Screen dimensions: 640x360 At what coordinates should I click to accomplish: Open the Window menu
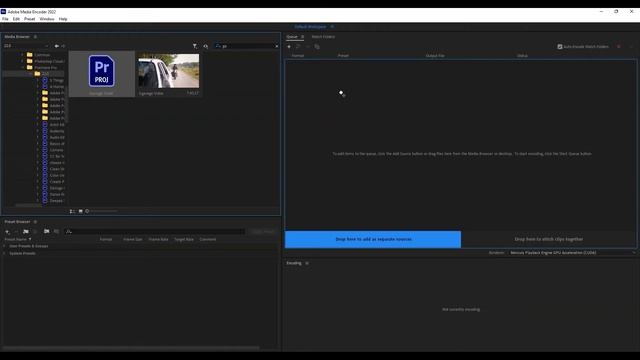(x=47, y=19)
